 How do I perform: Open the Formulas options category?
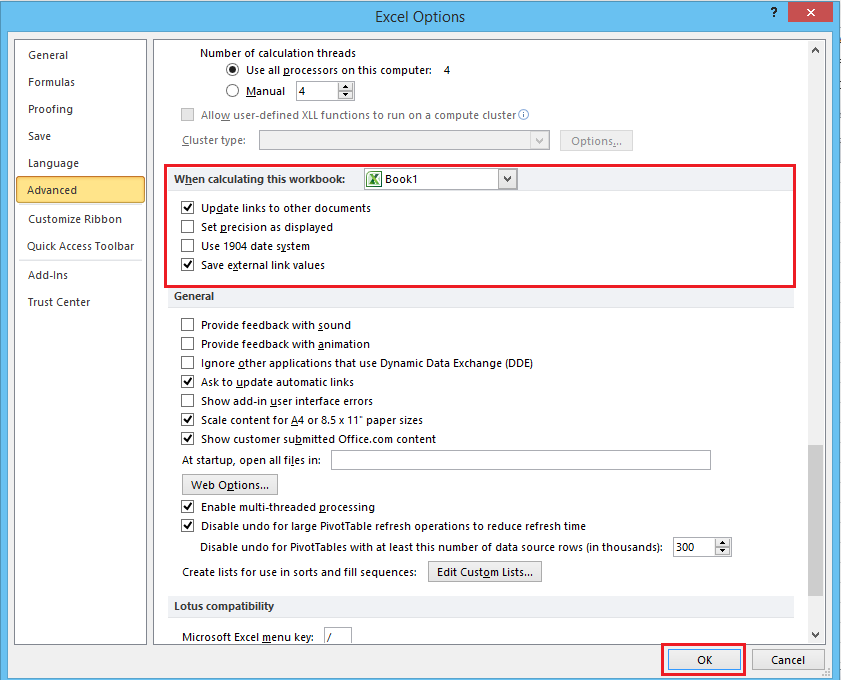click(x=51, y=82)
